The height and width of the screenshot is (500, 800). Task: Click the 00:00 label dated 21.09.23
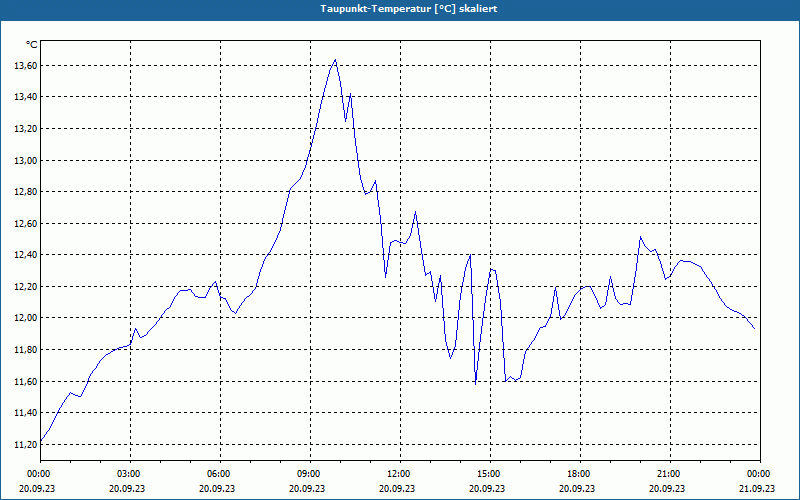tap(760, 474)
